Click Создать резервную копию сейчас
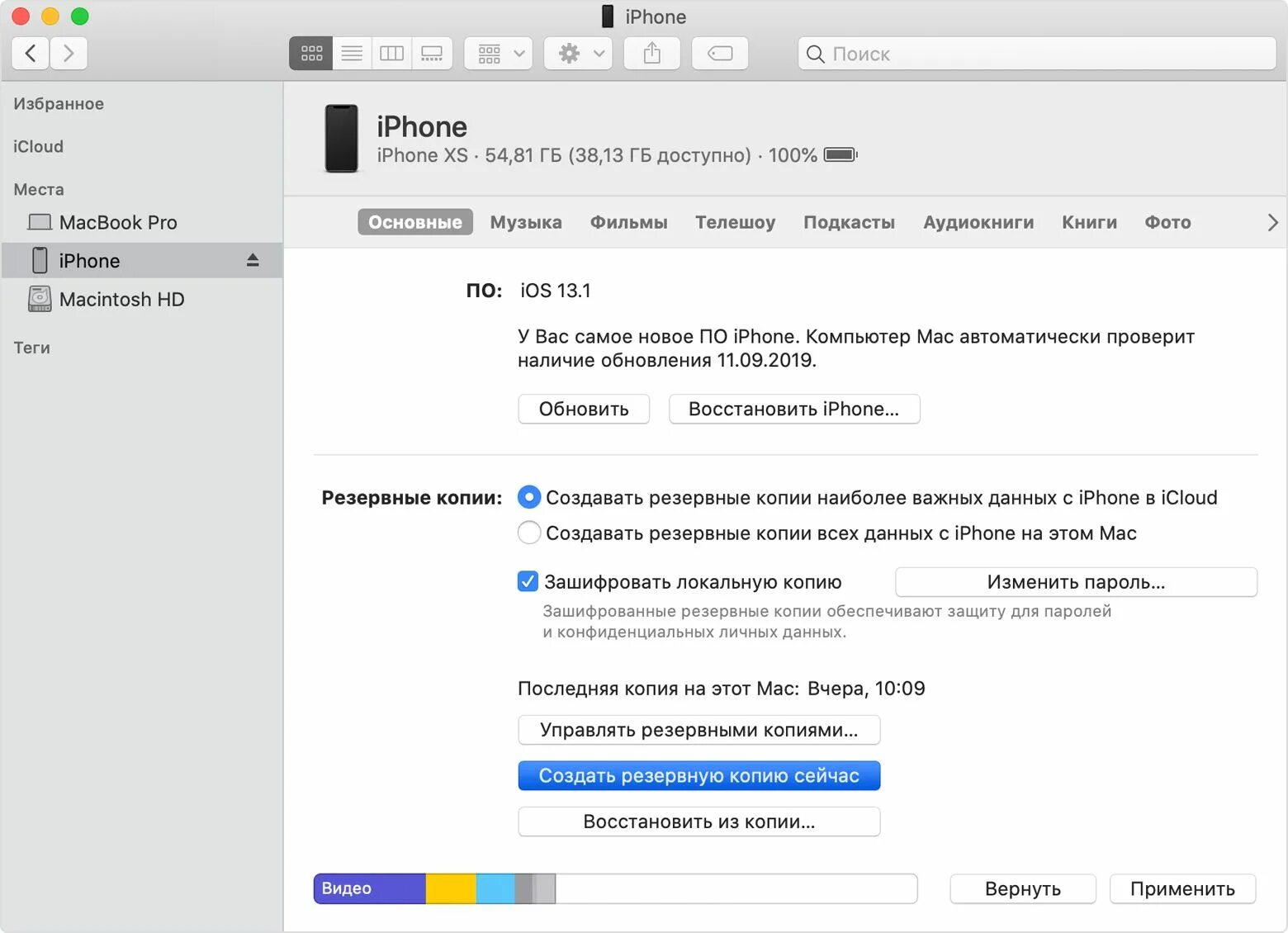Viewport: 1288px width, 933px height. (699, 775)
